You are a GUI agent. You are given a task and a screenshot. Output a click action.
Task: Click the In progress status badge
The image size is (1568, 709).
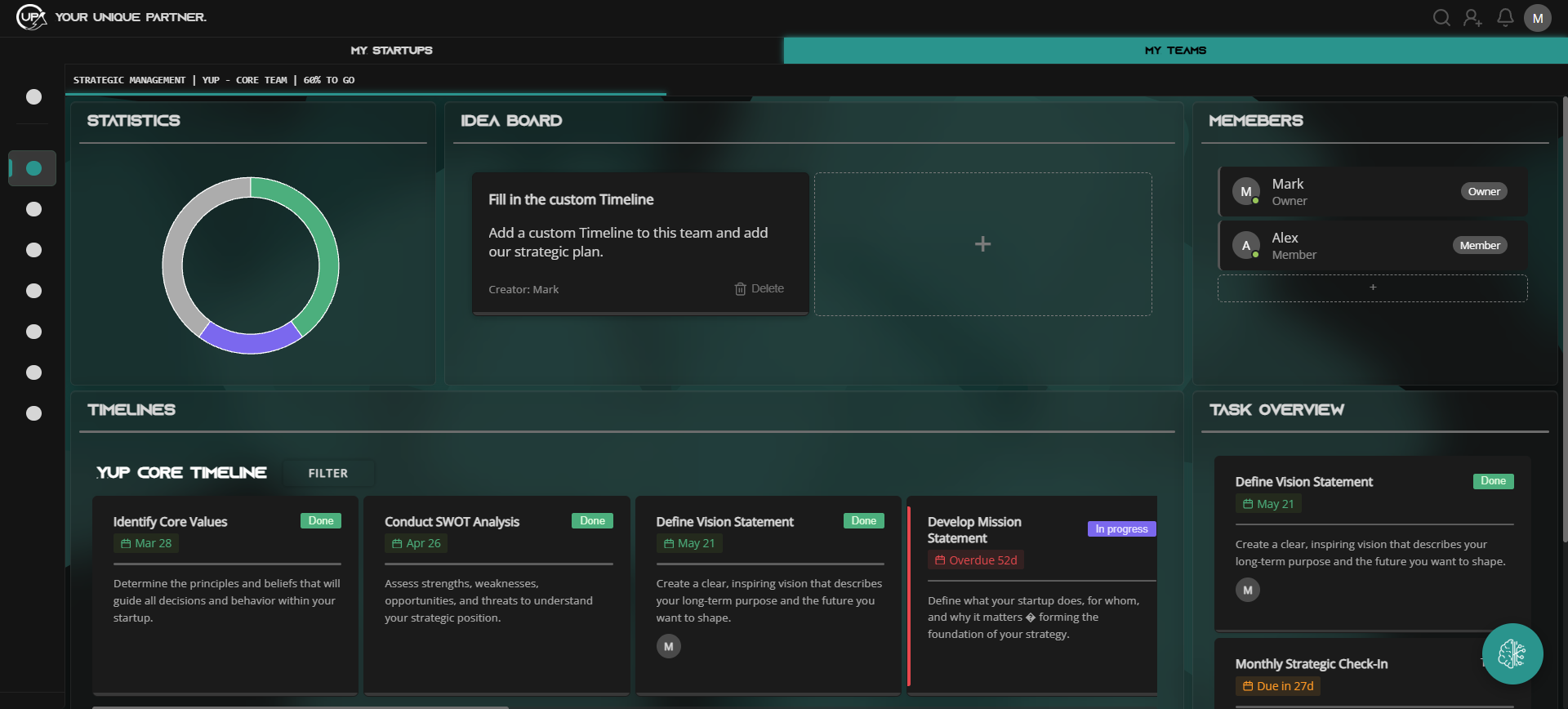pyautogui.click(x=1121, y=528)
